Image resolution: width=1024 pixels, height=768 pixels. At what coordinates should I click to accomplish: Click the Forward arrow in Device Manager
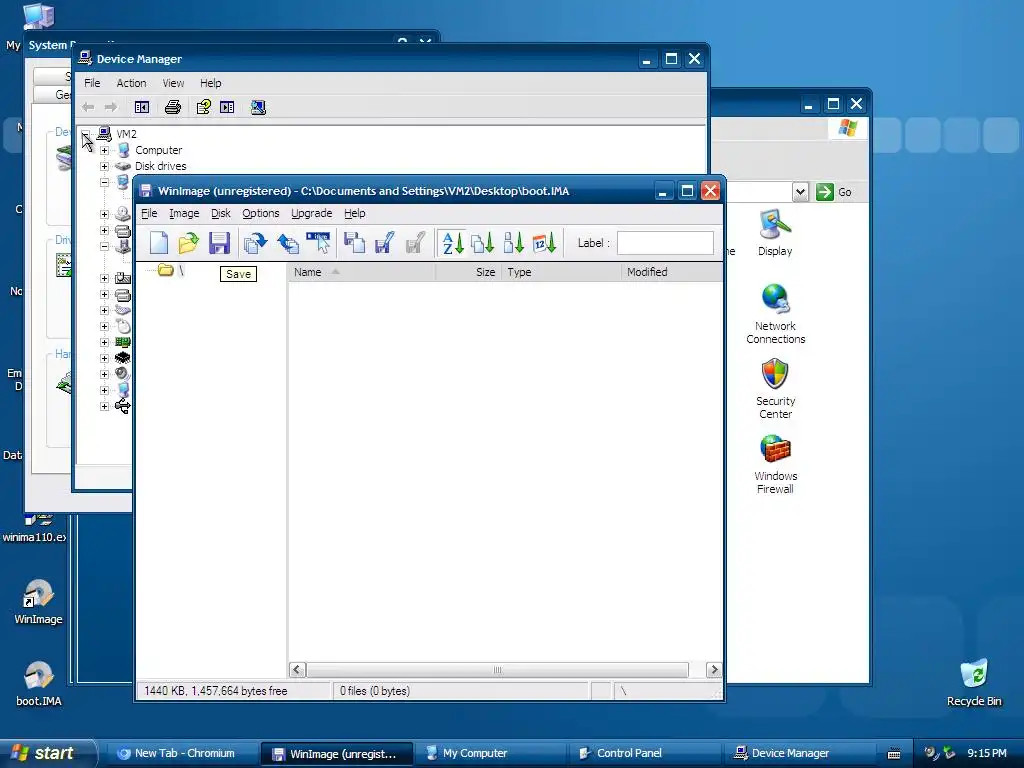point(111,107)
